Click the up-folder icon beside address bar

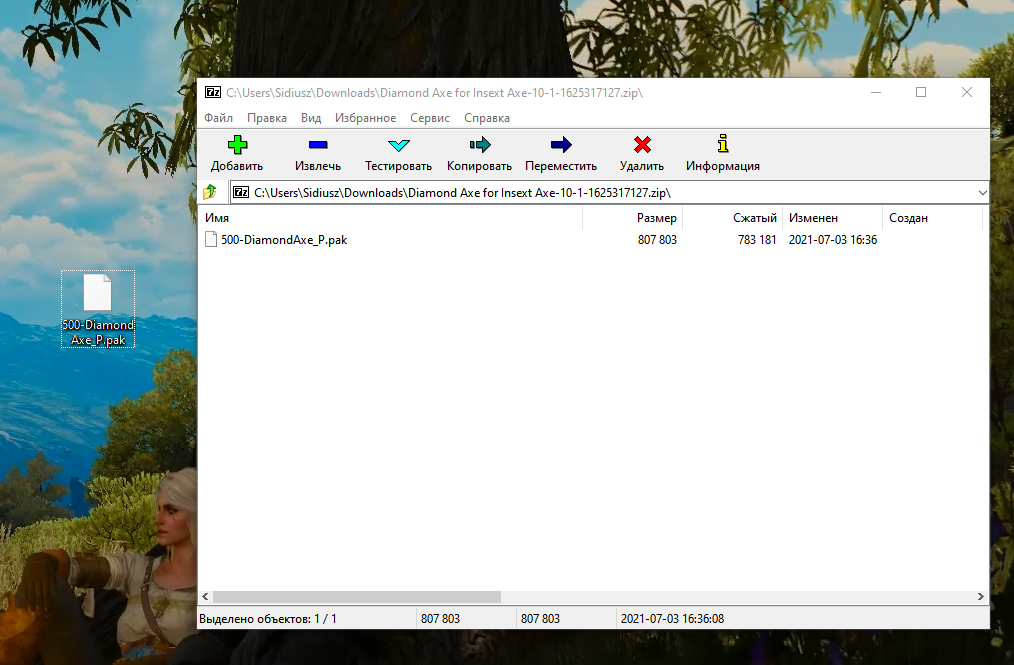pyautogui.click(x=210, y=192)
